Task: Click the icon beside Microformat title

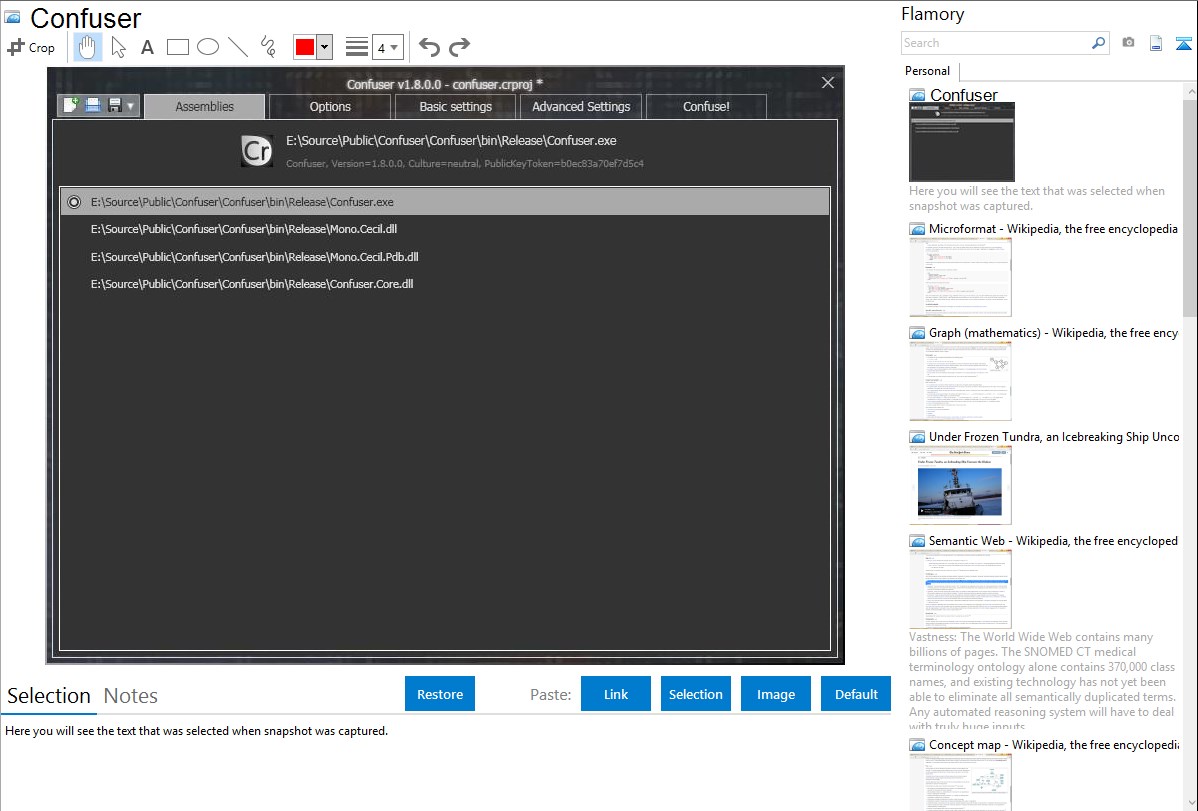Action: point(917,229)
